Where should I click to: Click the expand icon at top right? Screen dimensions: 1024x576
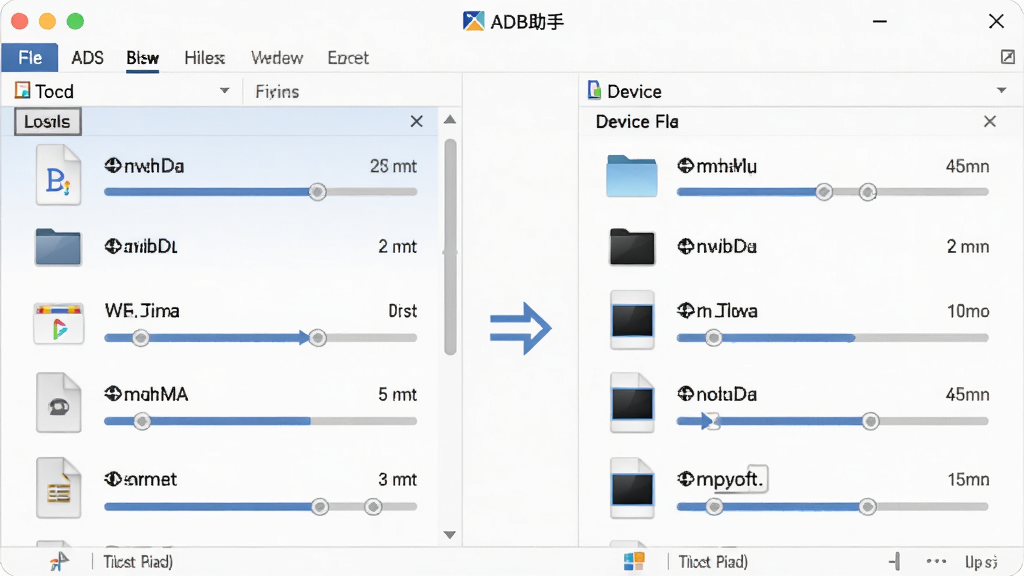click(x=1008, y=57)
